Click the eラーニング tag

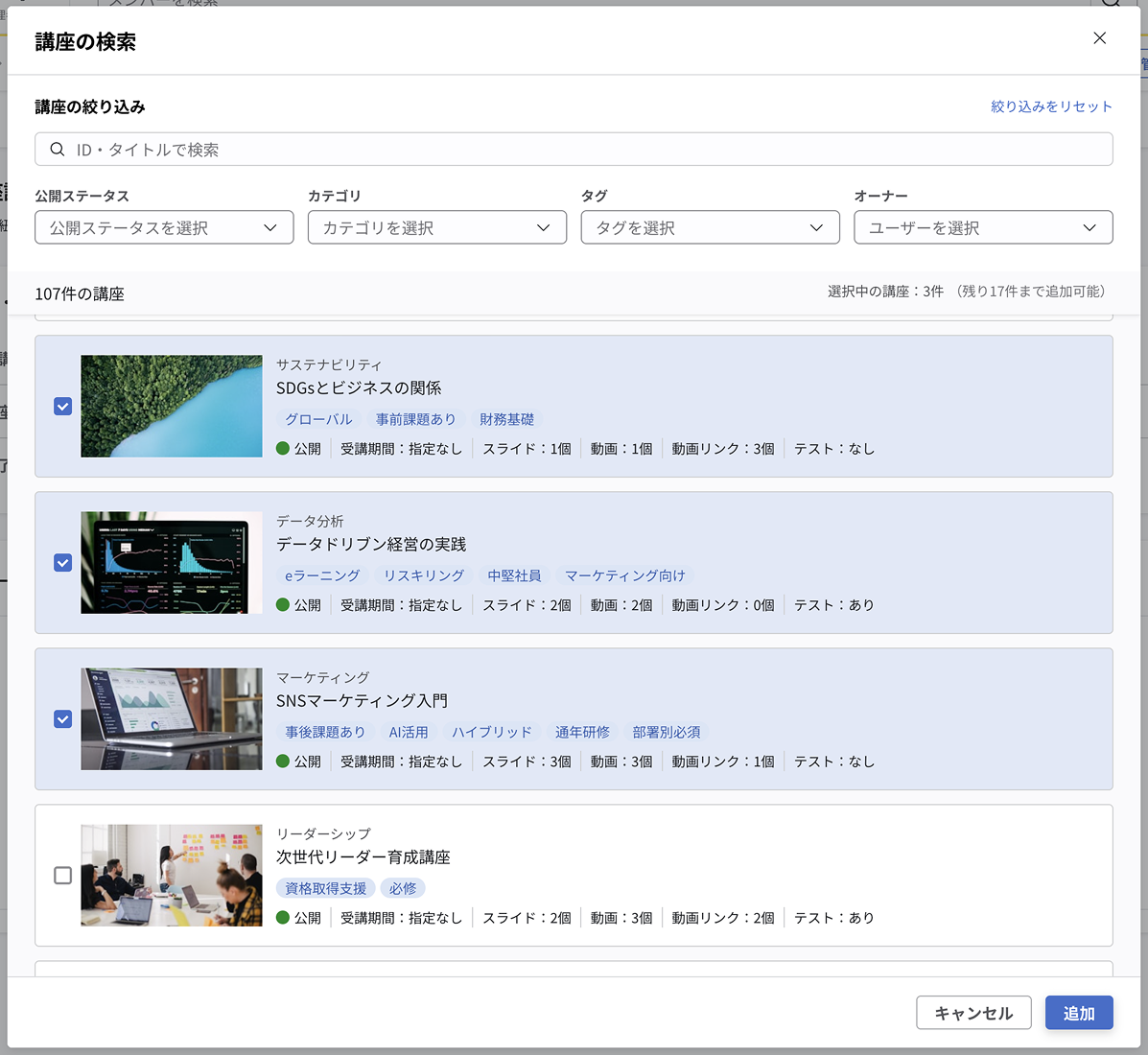click(x=322, y=575)
